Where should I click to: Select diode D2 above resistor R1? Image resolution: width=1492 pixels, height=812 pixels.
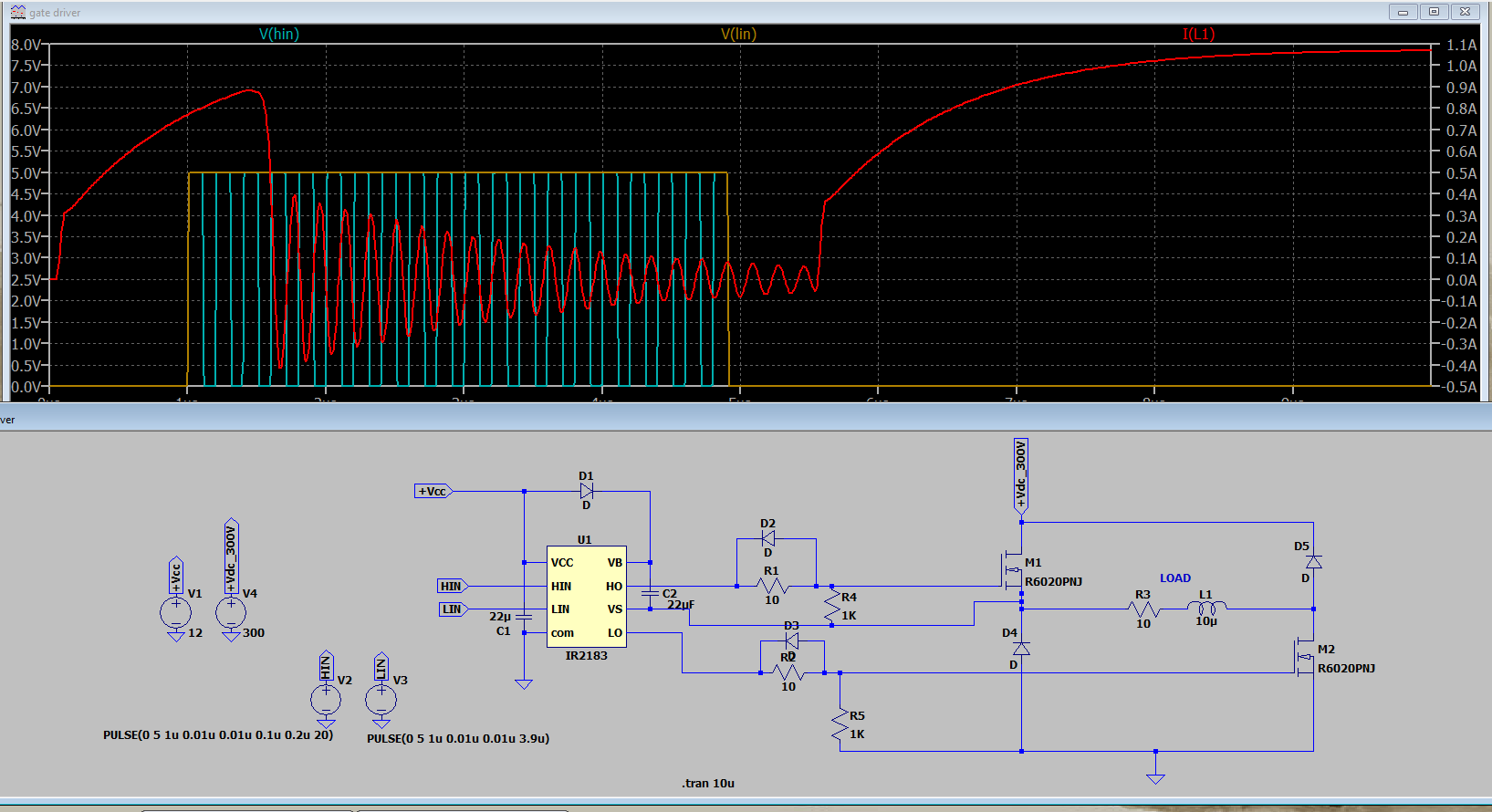click(x=767, y=538)
